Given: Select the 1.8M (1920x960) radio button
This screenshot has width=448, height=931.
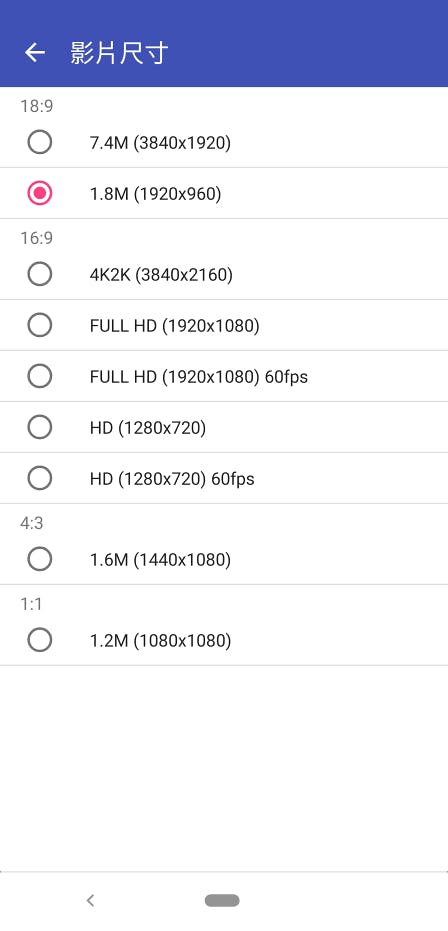Looking at the screenshot, I should coord(40,194).
